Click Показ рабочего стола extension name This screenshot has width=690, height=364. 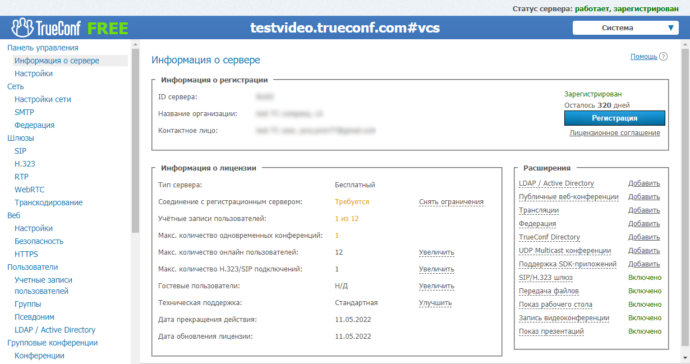[x=555, y=305]
